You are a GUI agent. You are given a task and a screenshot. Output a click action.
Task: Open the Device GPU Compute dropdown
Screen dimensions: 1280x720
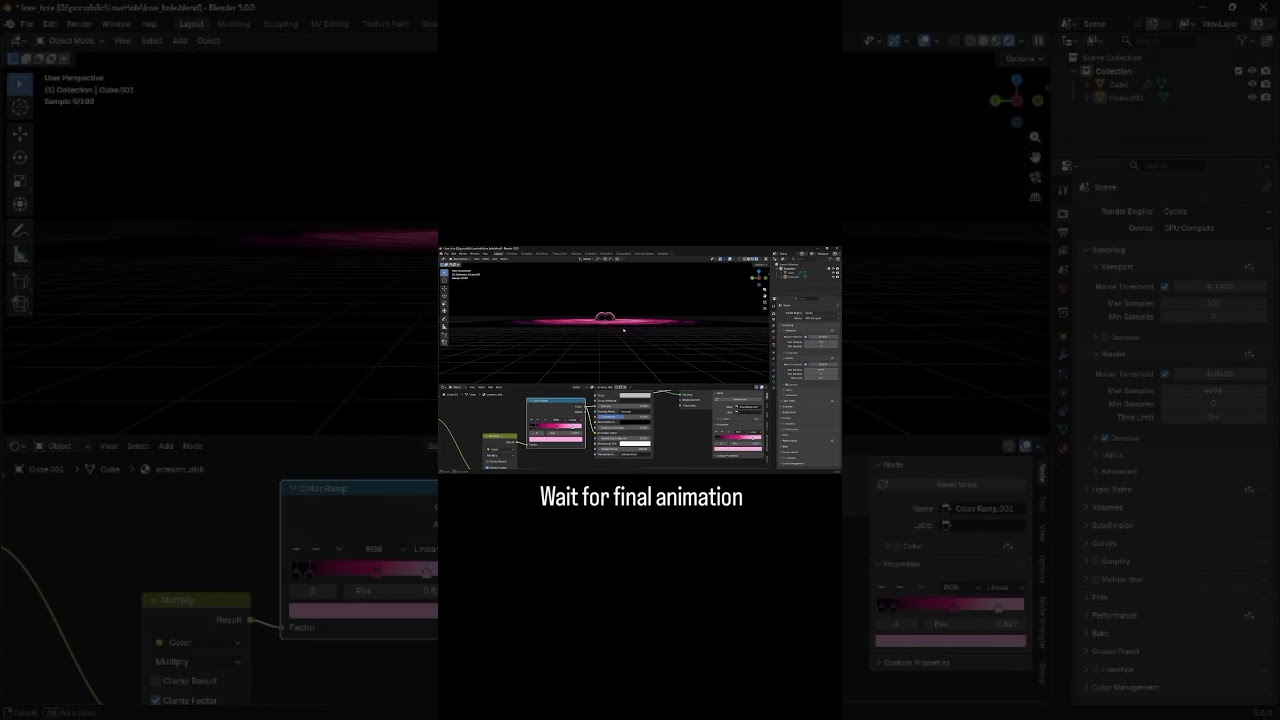point(1214,228)
